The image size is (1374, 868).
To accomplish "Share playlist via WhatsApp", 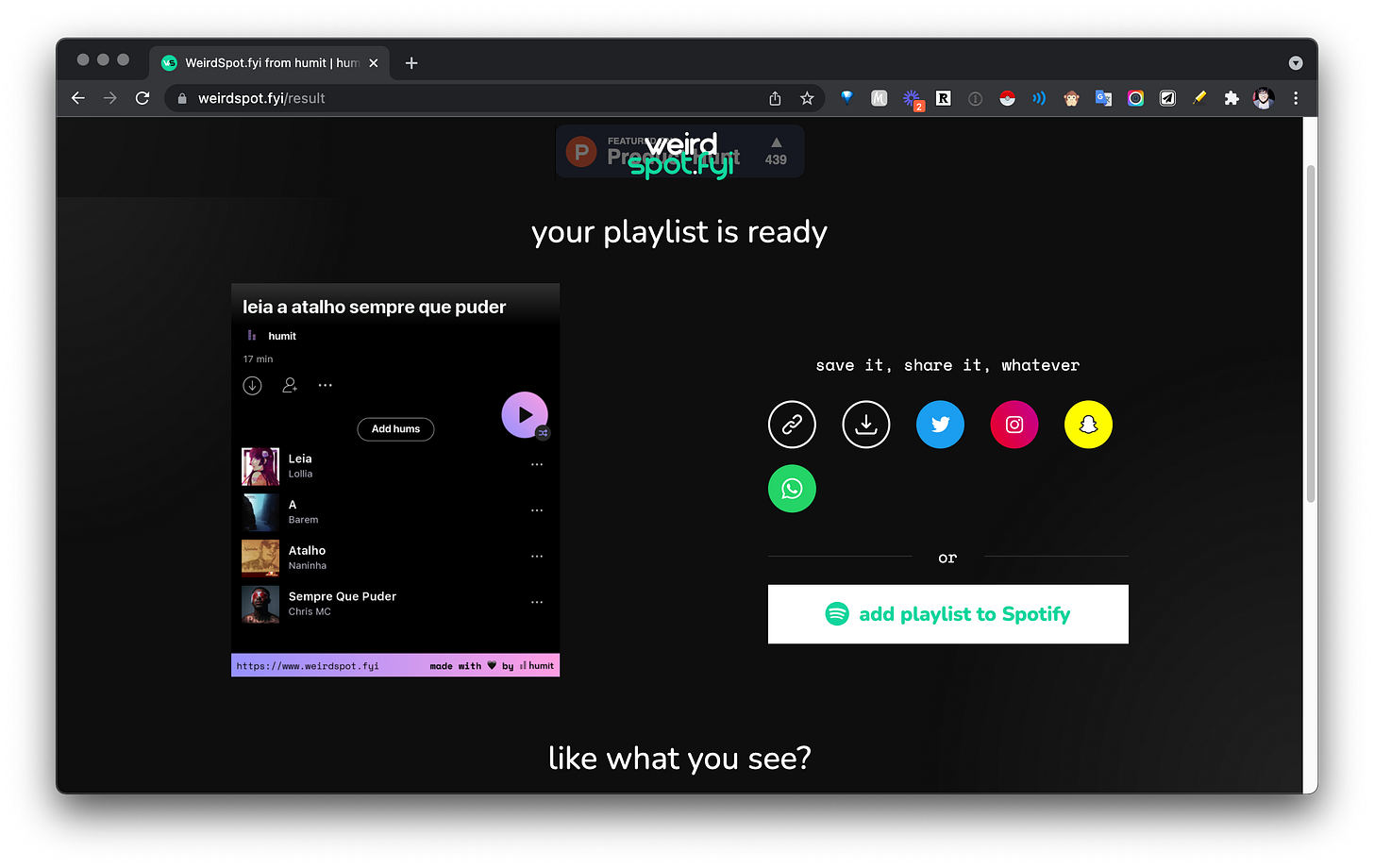I will [x=792, y=489].
